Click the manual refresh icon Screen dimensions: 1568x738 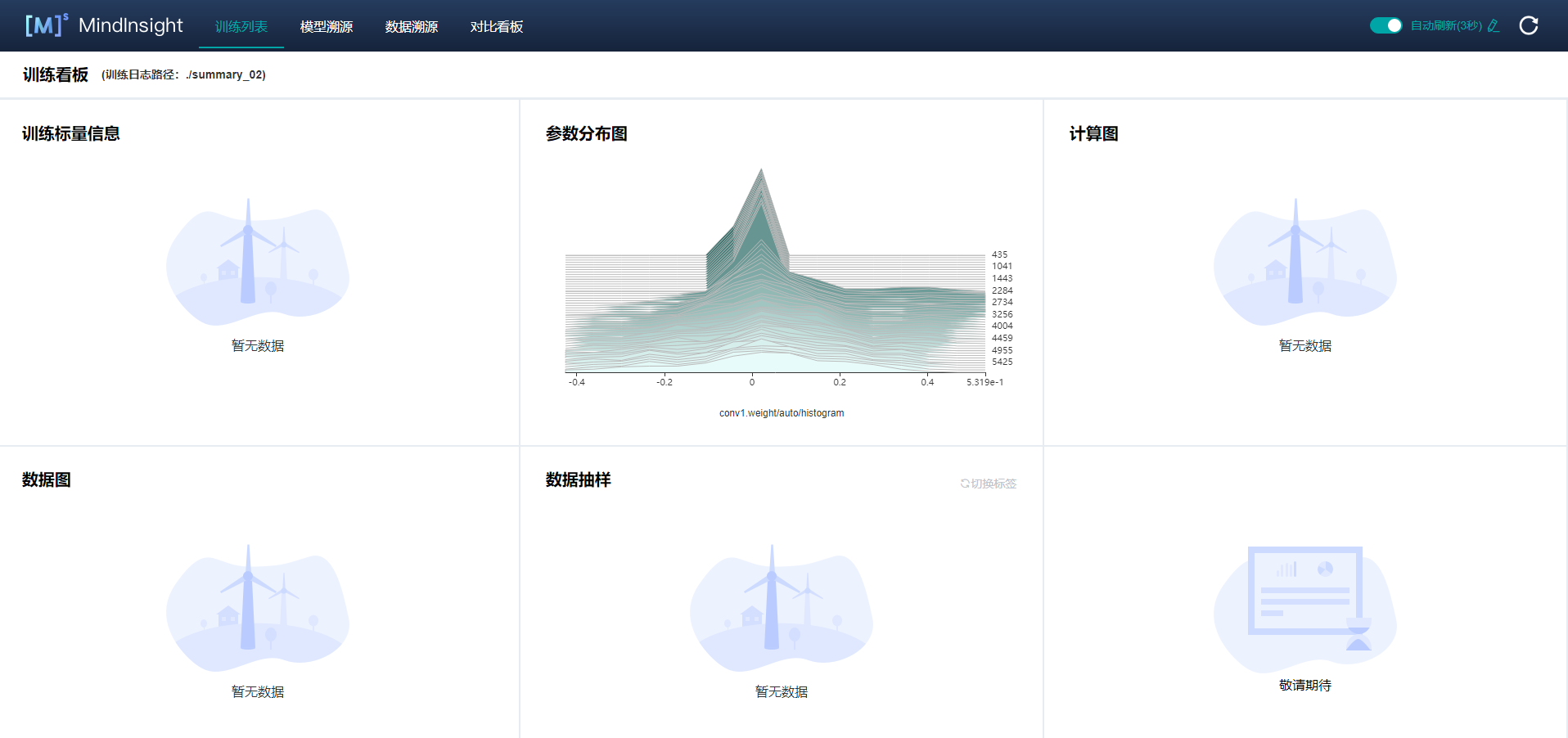tap(1528, 25)
